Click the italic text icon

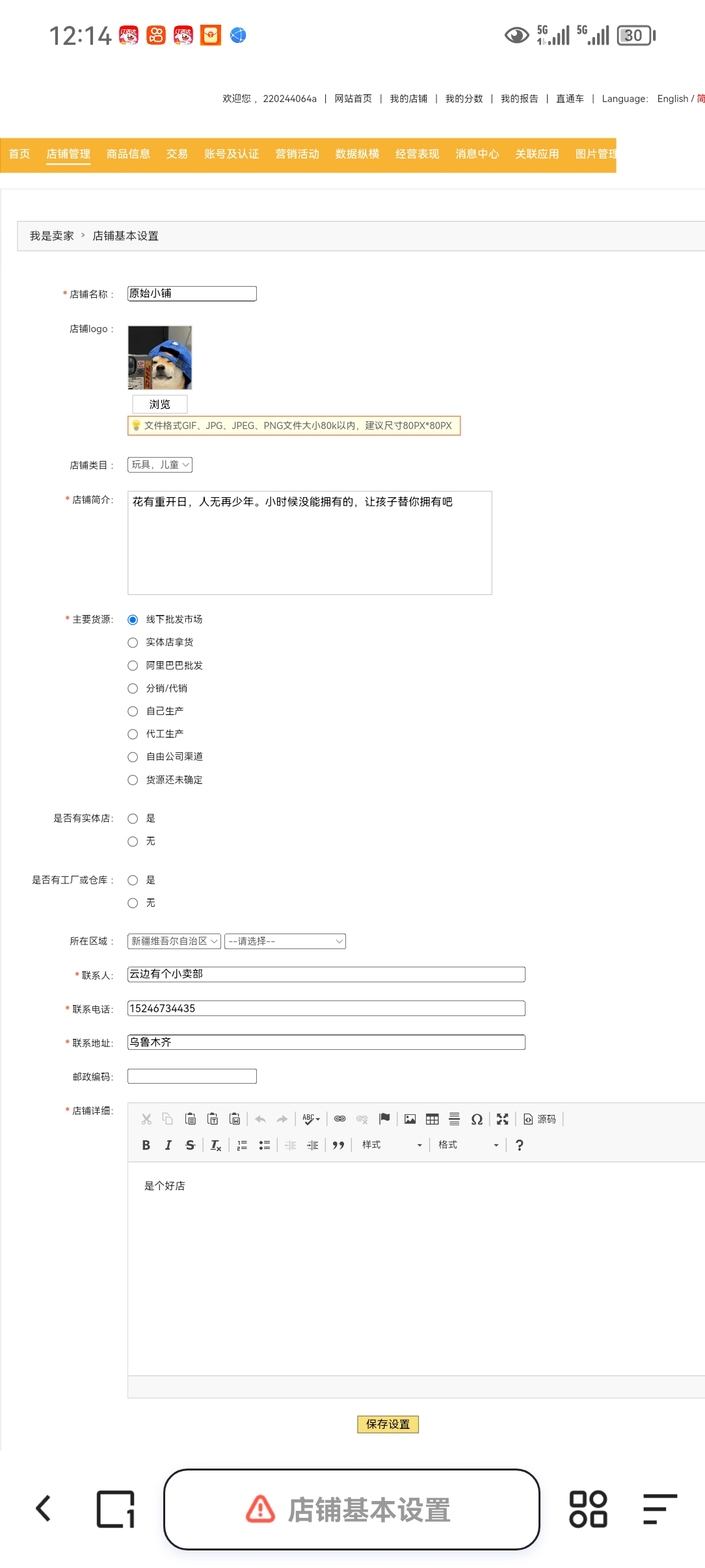(168, 1145)
